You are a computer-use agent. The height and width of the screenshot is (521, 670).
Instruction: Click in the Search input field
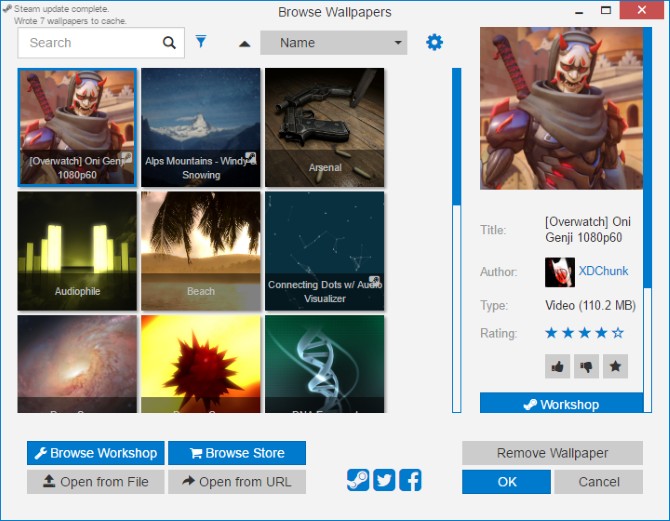[x=90, y=43]
